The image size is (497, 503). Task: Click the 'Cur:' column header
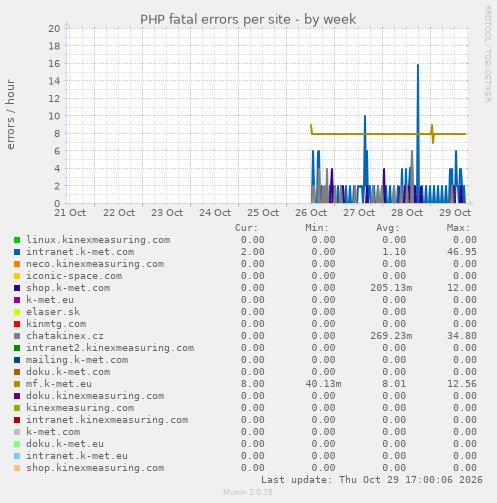tap(246, 228)
